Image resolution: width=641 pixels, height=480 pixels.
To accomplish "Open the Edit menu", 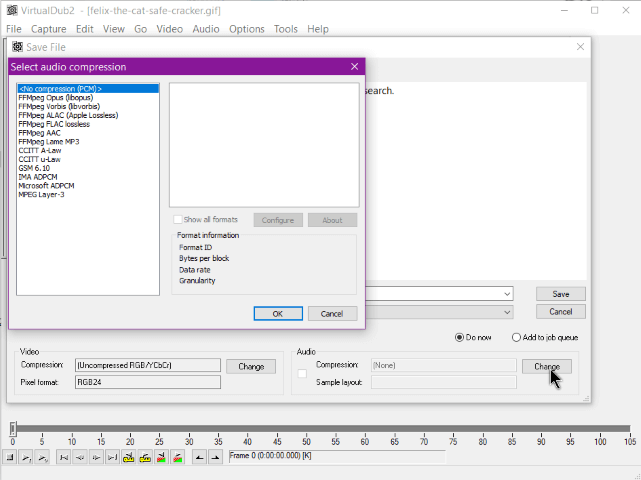I will [x=85, y=29].
